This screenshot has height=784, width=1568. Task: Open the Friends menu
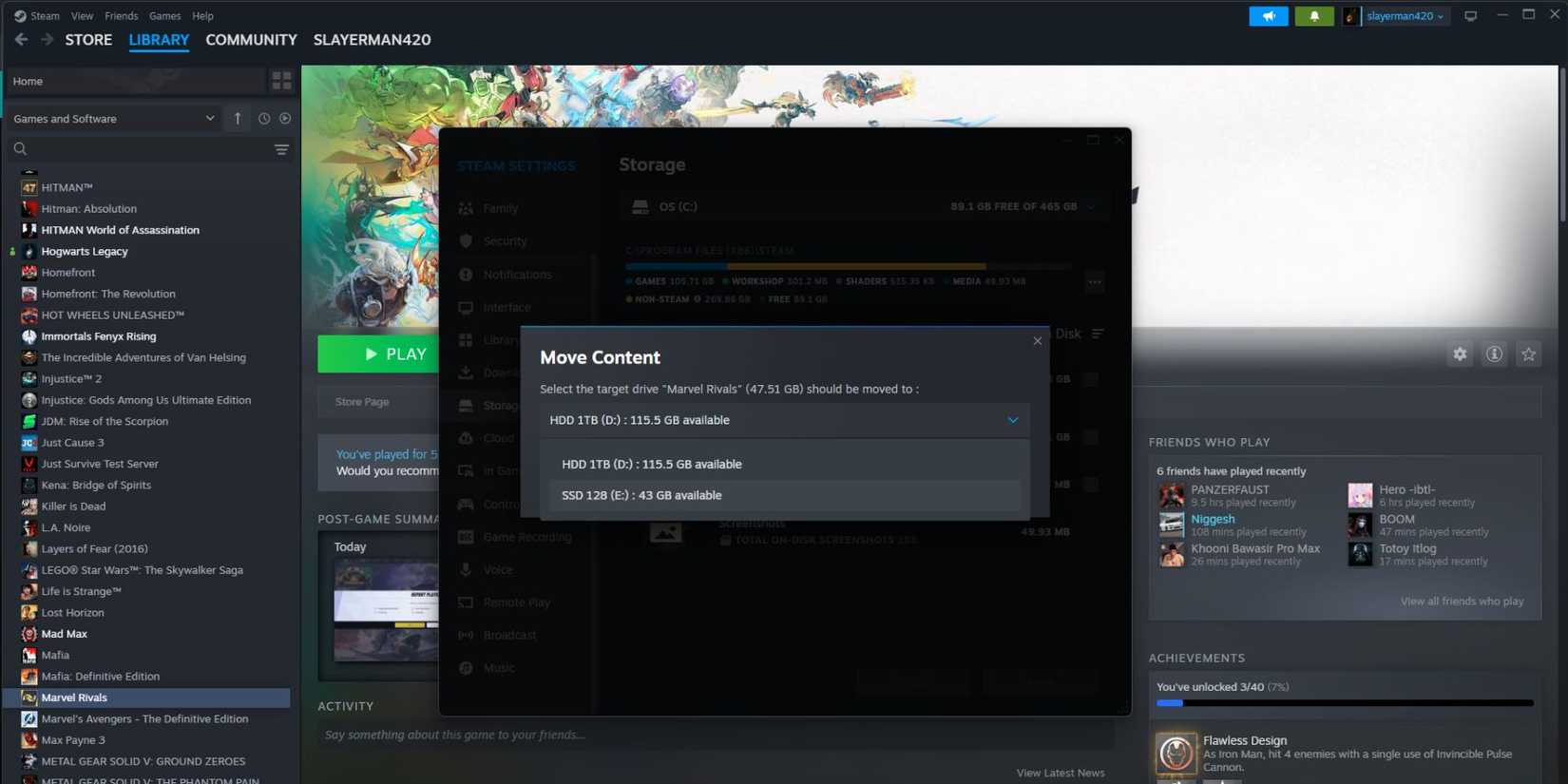(121, 16)
